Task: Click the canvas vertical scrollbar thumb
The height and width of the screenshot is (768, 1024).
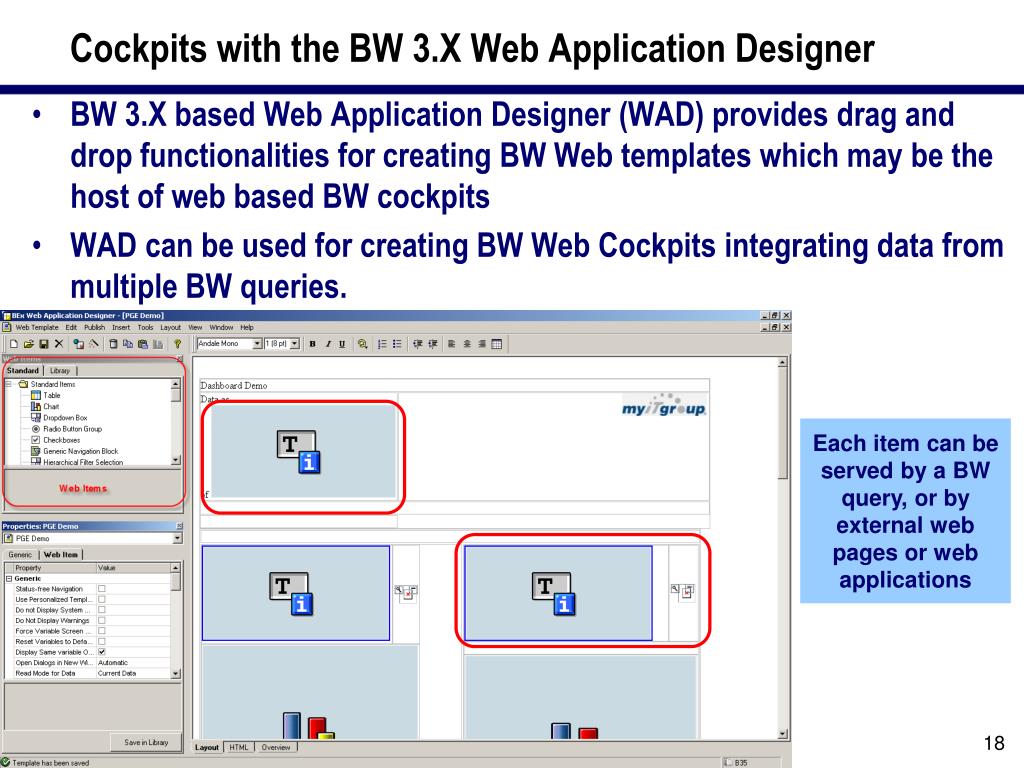Action: tap(782, 425)
